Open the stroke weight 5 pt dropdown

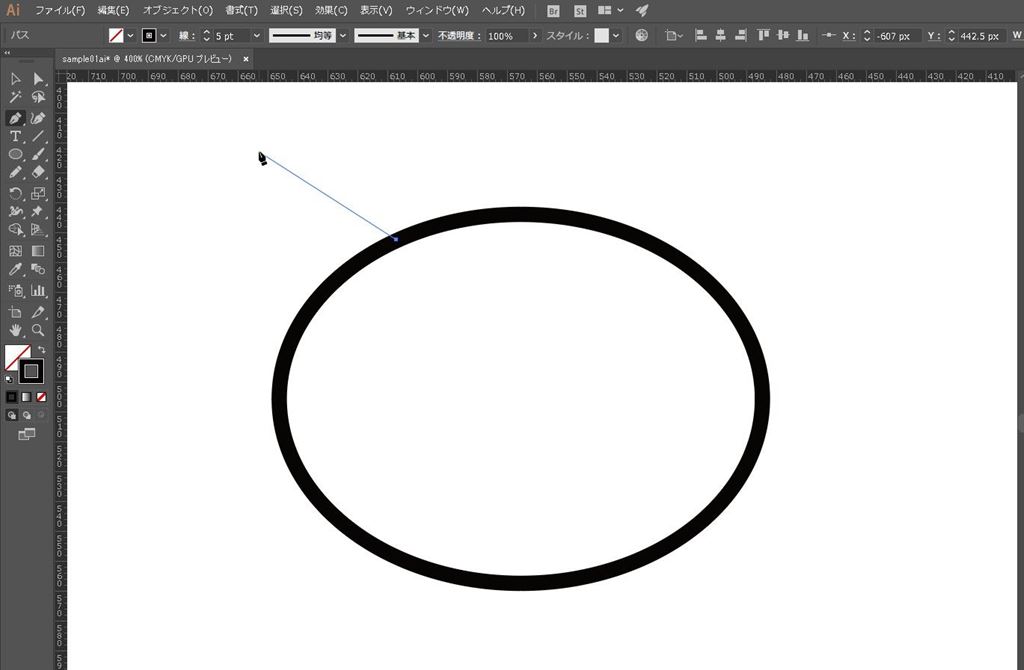coord(257,36)
